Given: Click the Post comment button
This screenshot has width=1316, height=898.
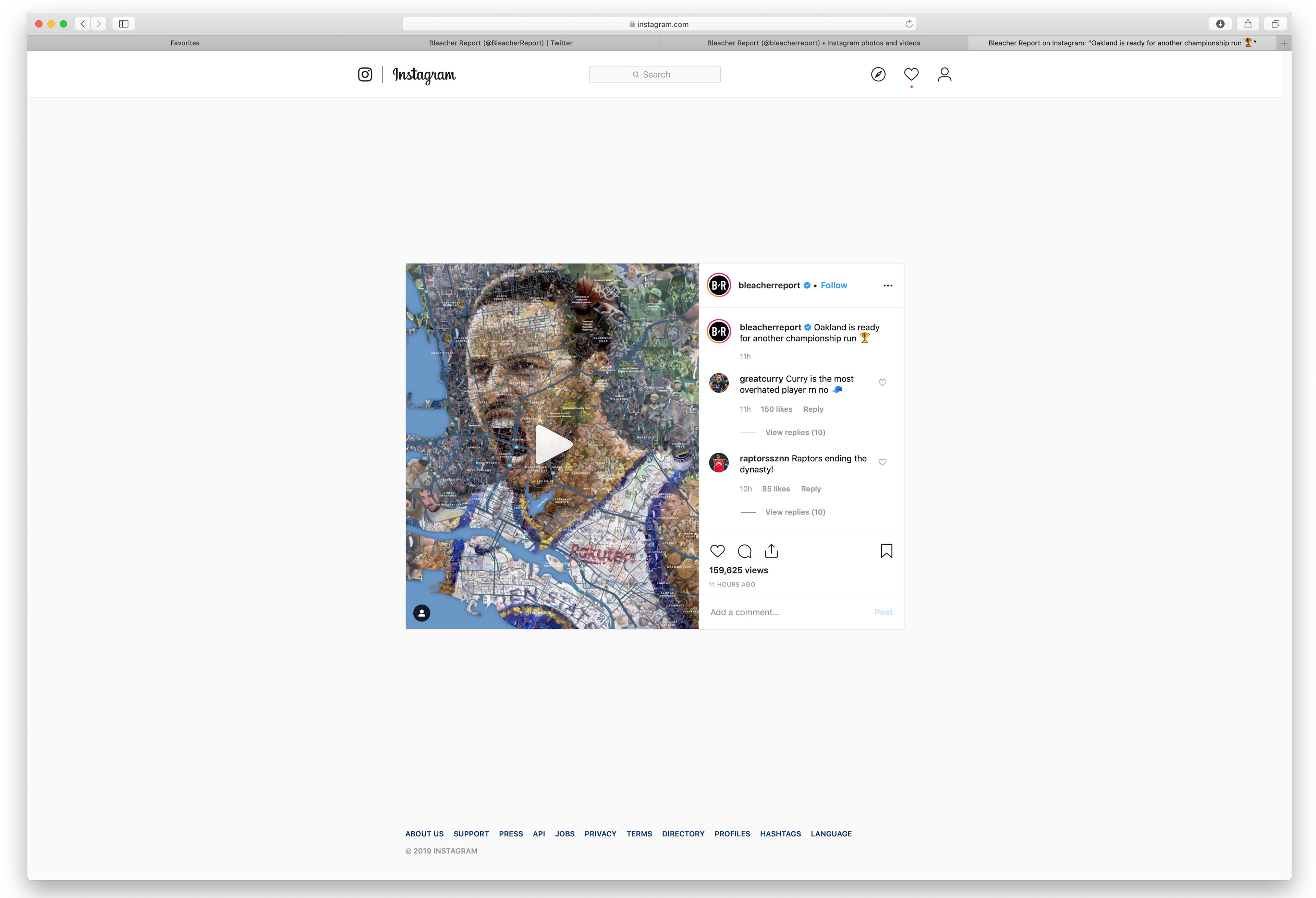Looking at the screenshot, I should point(883,612).
